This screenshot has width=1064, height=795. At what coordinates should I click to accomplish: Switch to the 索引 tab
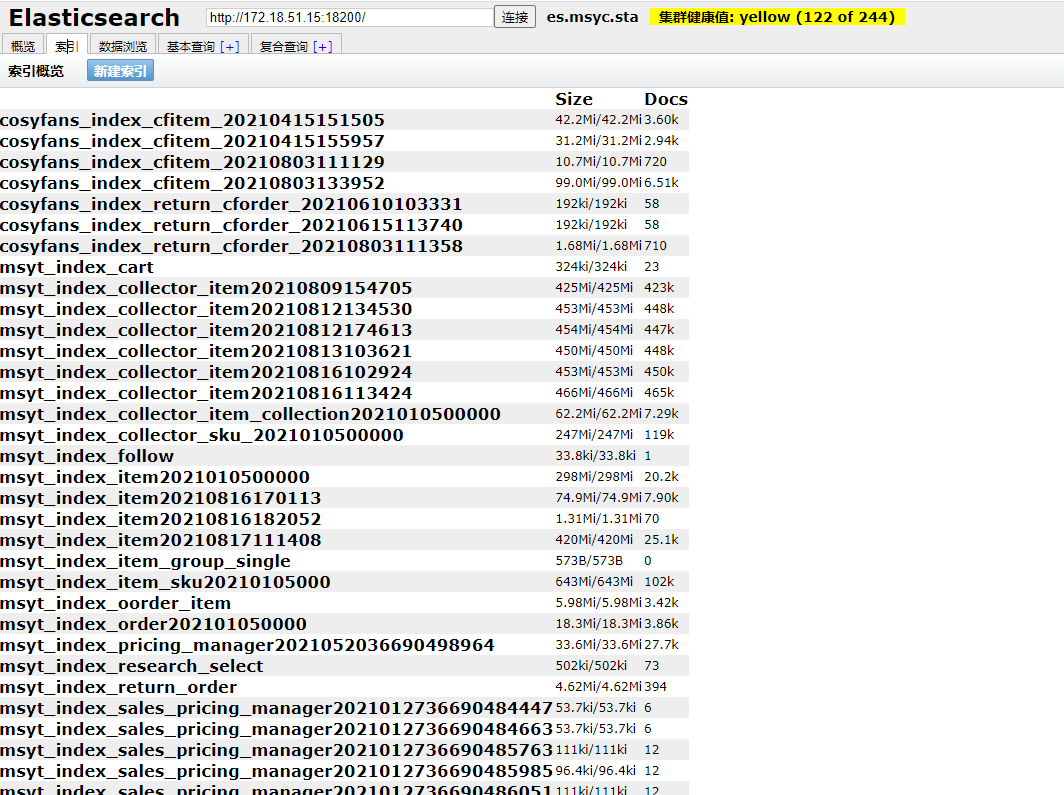pos(66,45)
